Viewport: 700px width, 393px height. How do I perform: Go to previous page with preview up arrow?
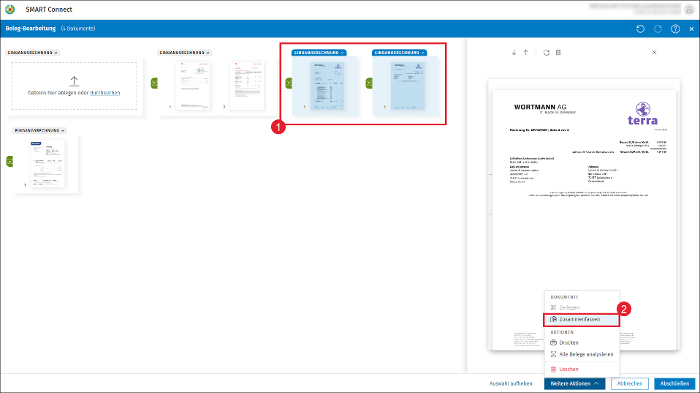click(x=526, y=52)
